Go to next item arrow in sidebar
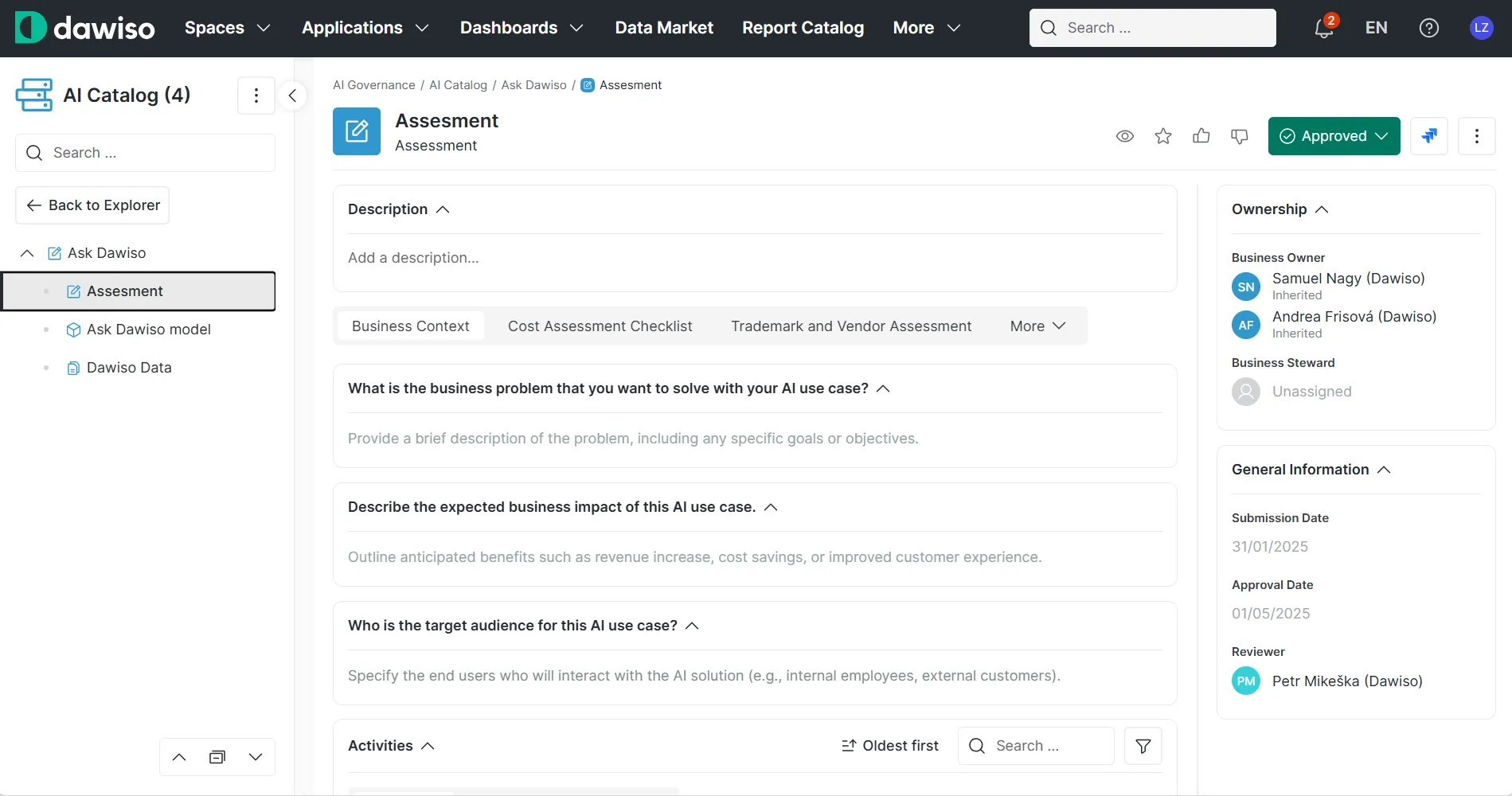The width and height of the screenshot is (1512, 796). coord(256,757)
